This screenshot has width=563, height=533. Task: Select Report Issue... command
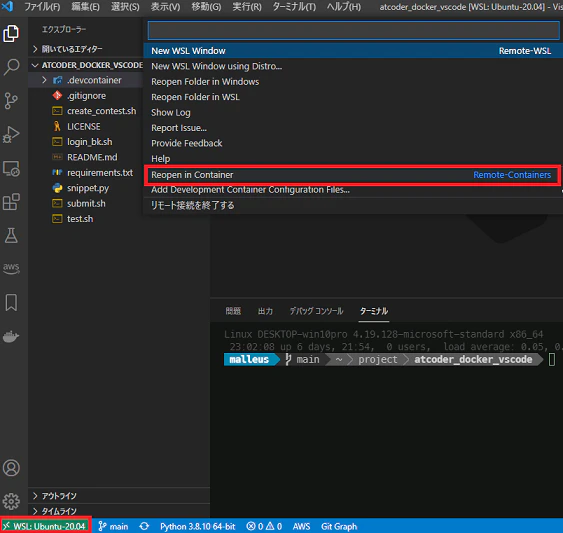353,128
